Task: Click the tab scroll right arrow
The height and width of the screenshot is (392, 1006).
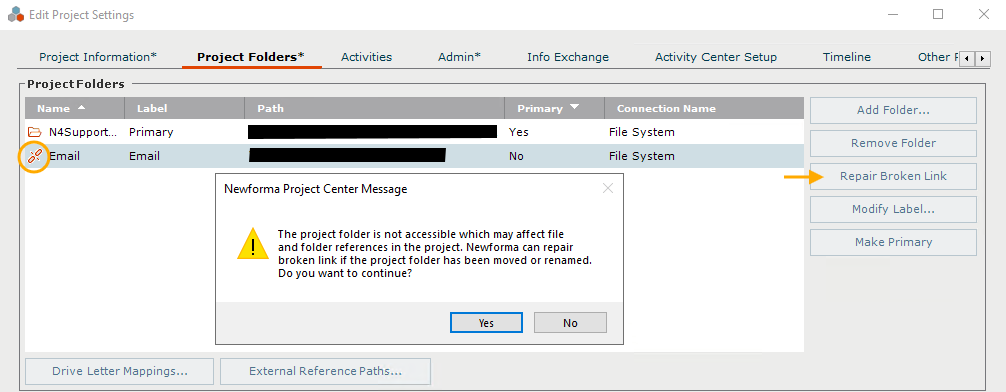Action: tap(982, 58)
